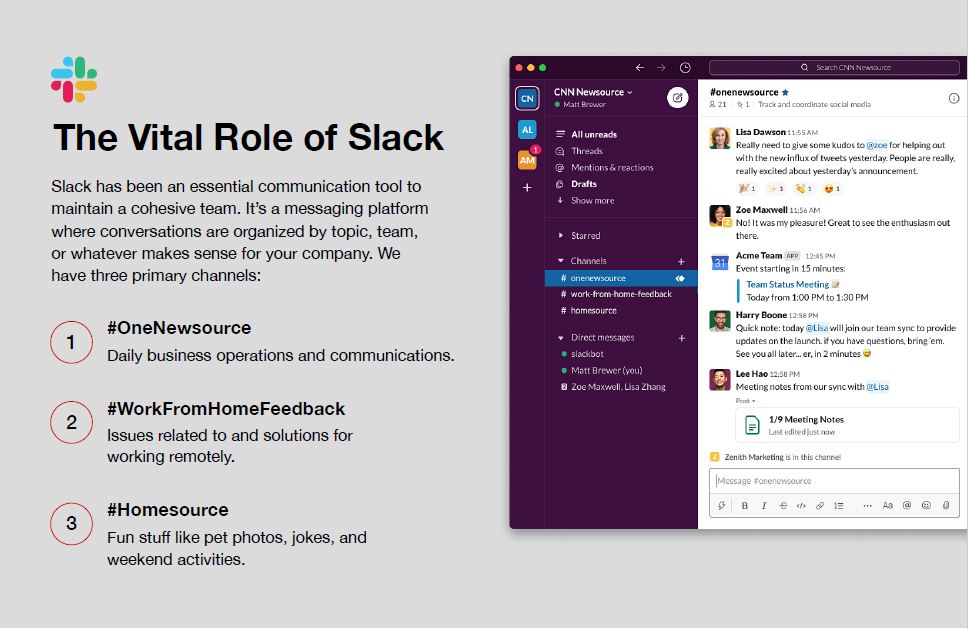Viewport: 968px width, 629px height.
Task: Open All unreads
Action: (586, 135)
